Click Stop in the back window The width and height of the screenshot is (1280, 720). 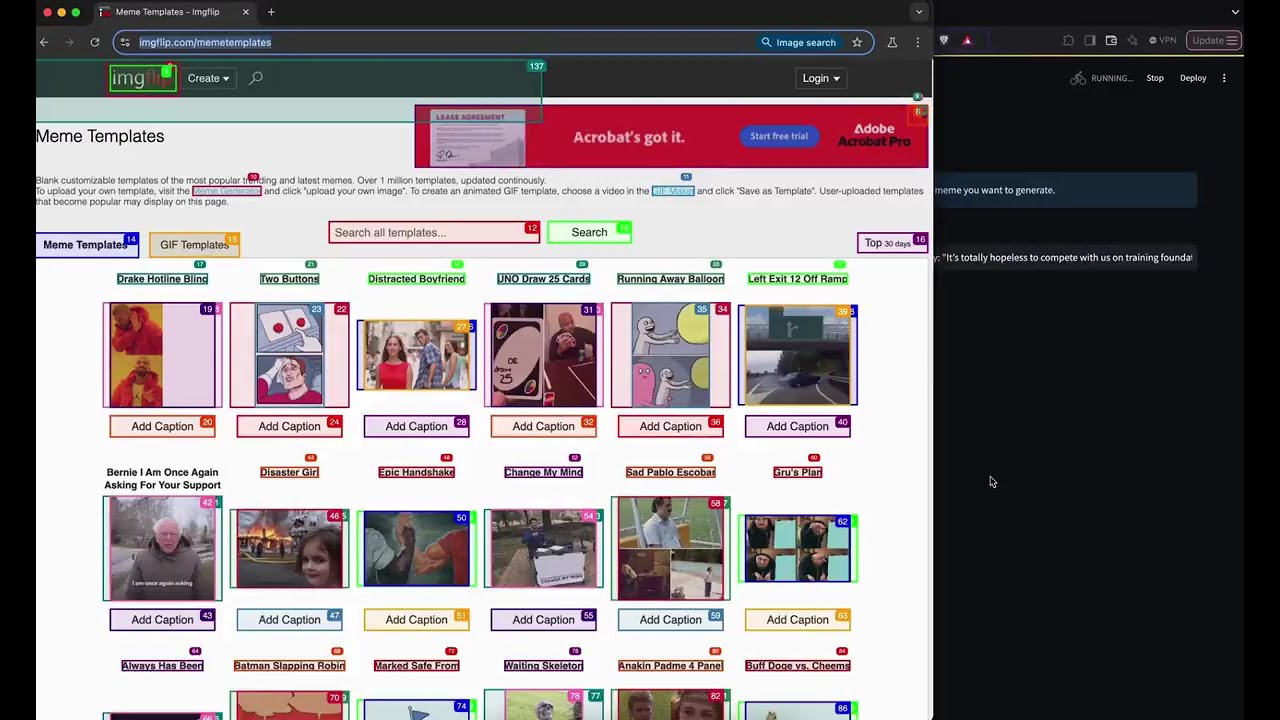tap(1155, 78)
